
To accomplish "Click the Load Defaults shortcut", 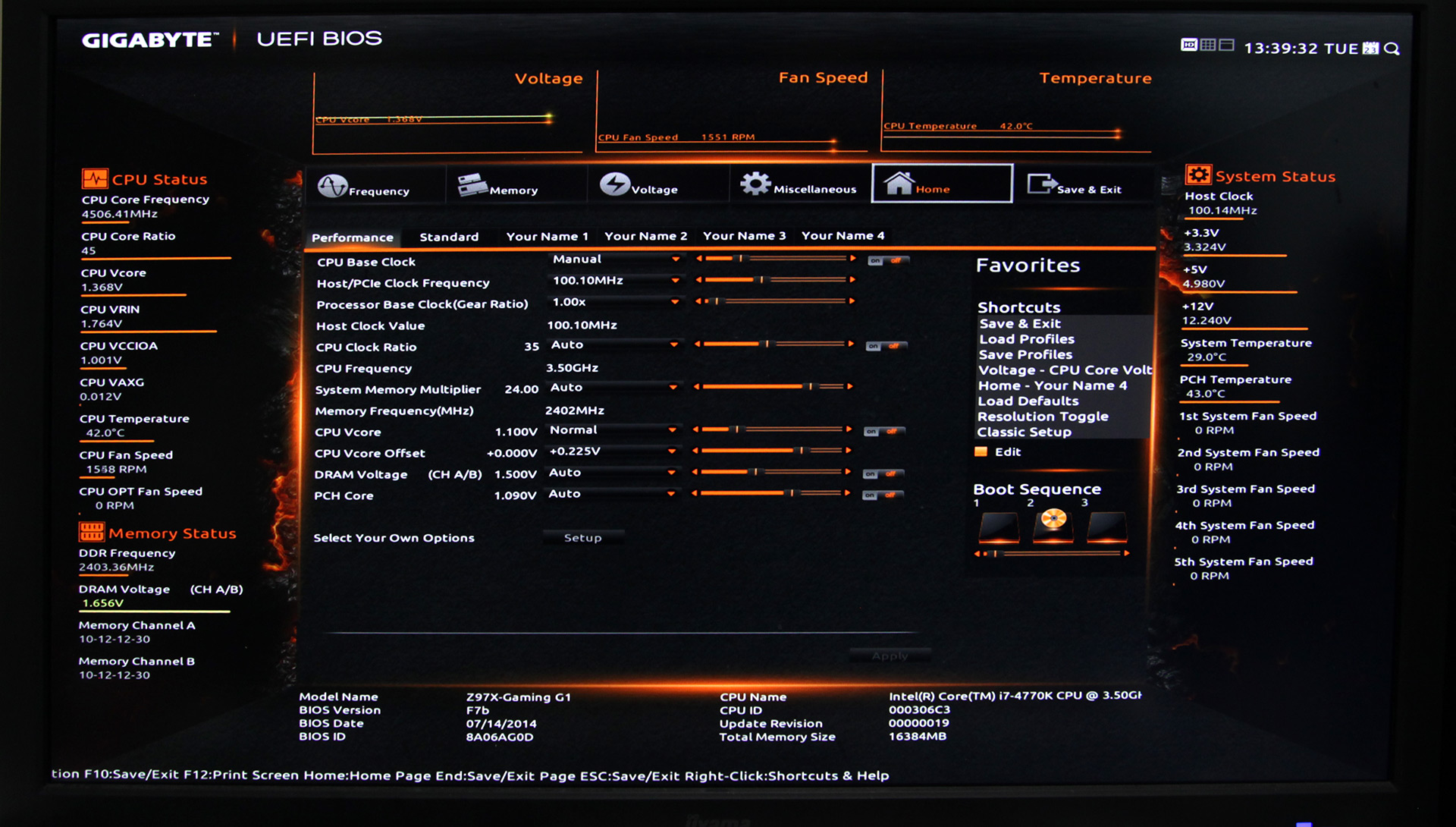I will [x=1028, y=401].
